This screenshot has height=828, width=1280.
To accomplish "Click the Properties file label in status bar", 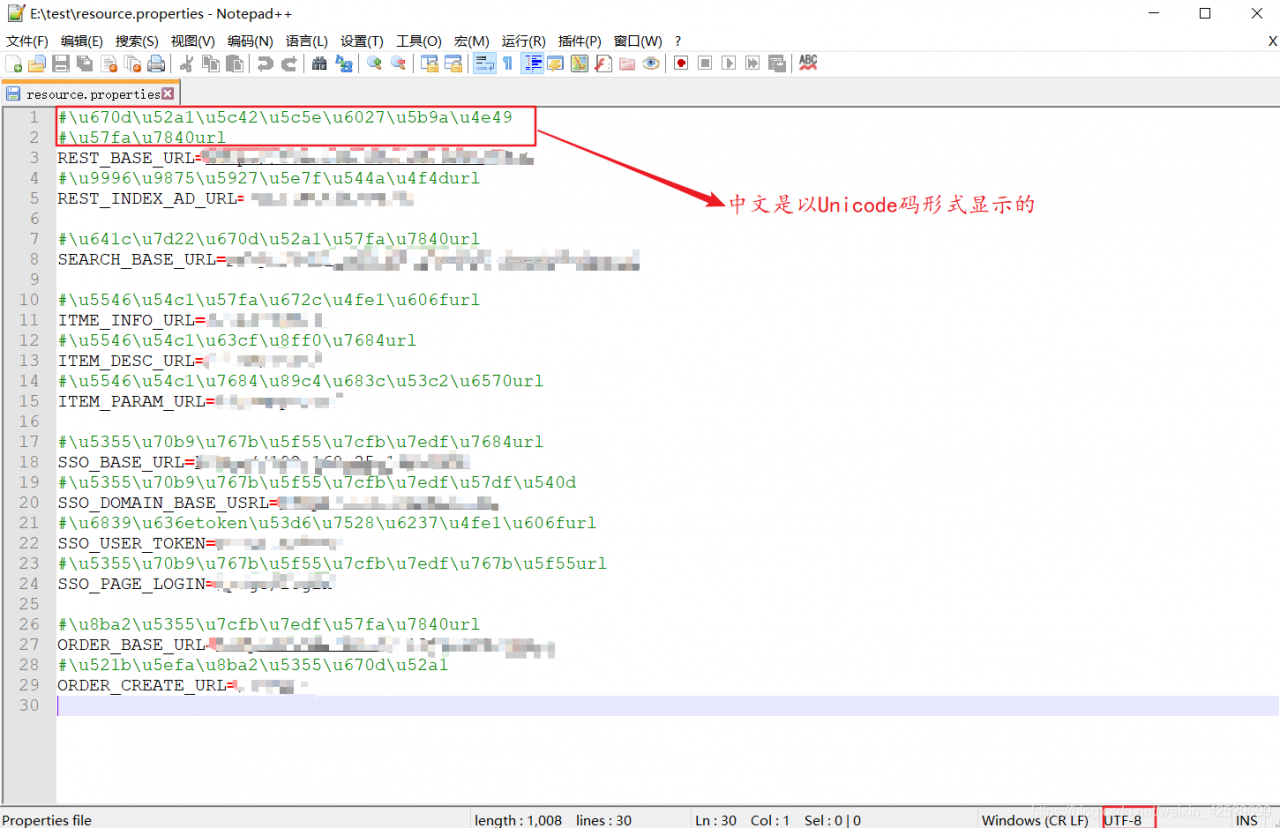I will pos(48,820).
